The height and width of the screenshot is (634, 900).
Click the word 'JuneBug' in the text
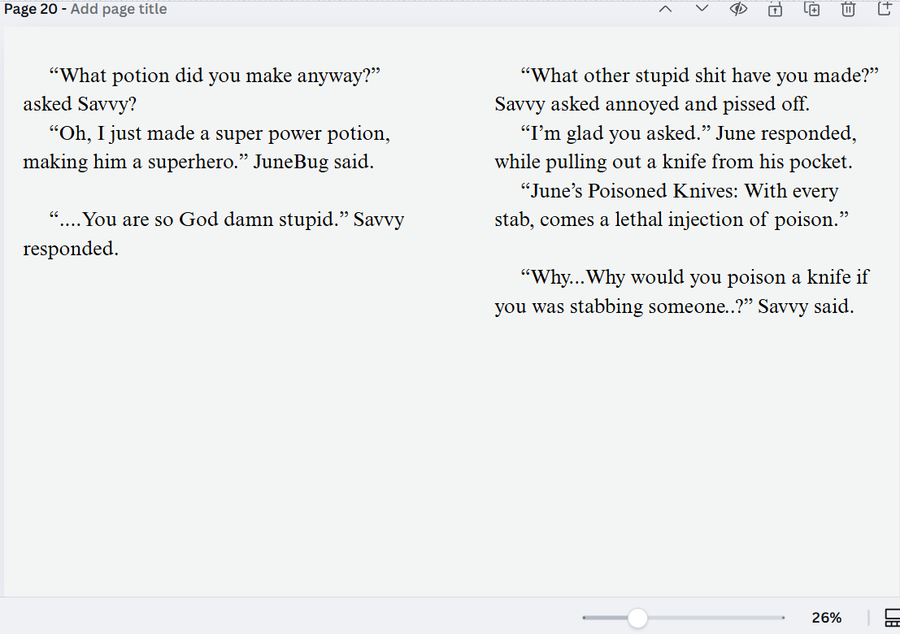coord(290,162)
